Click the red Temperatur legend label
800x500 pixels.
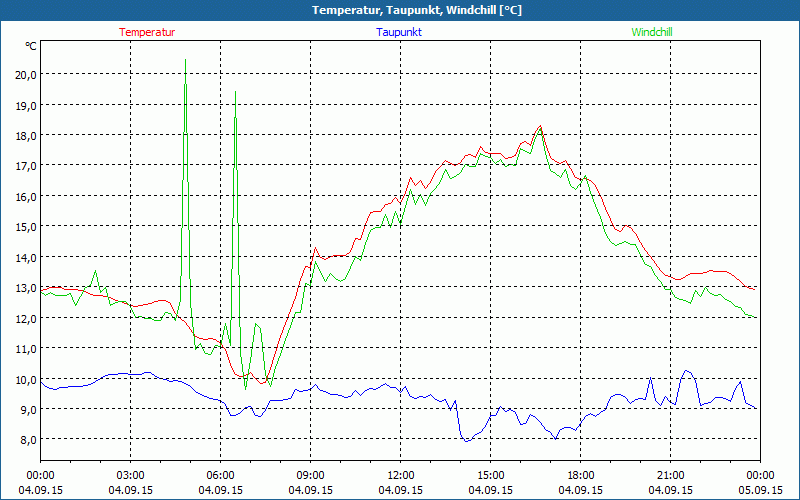click(147, 32)
